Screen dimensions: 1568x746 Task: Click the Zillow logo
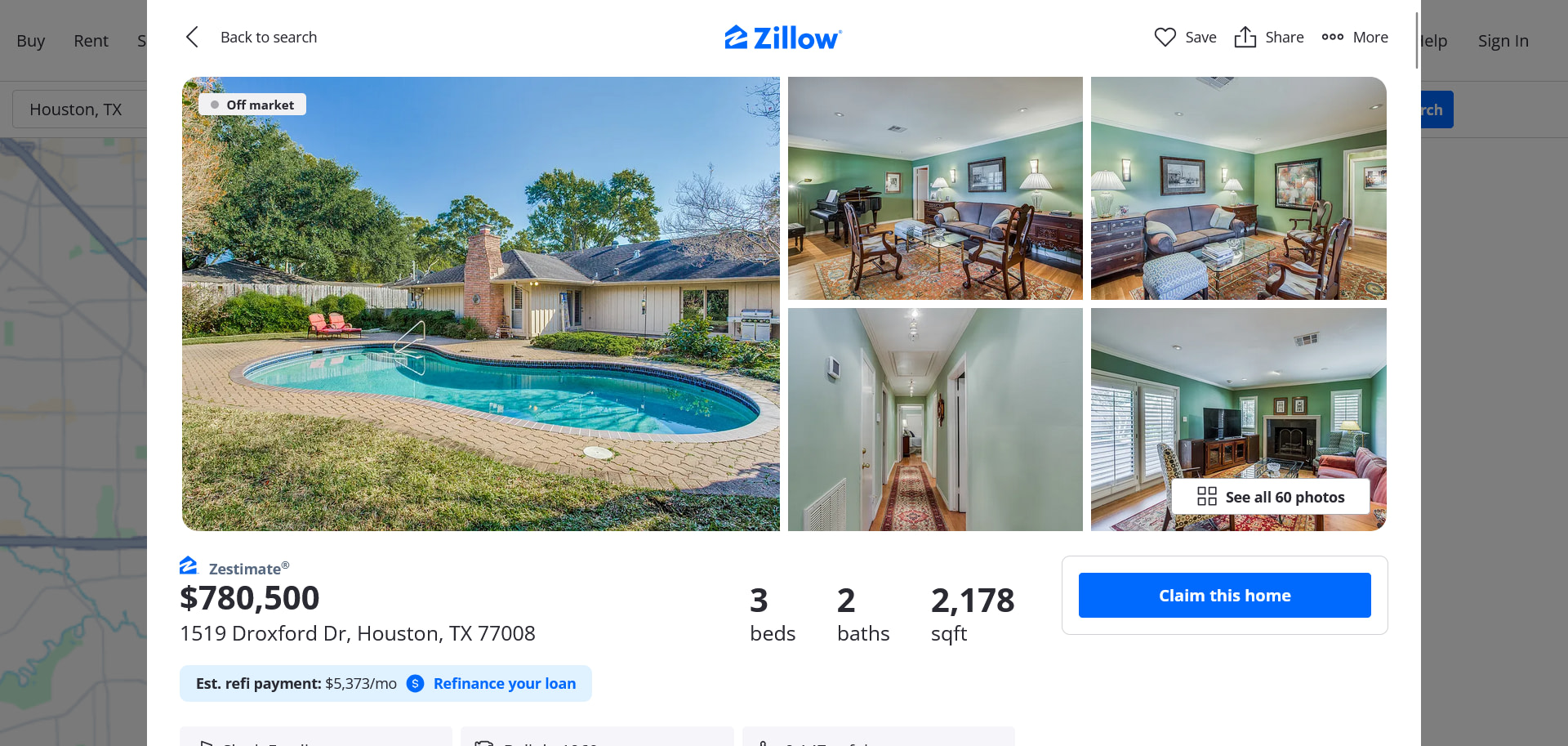pos(783,38)
